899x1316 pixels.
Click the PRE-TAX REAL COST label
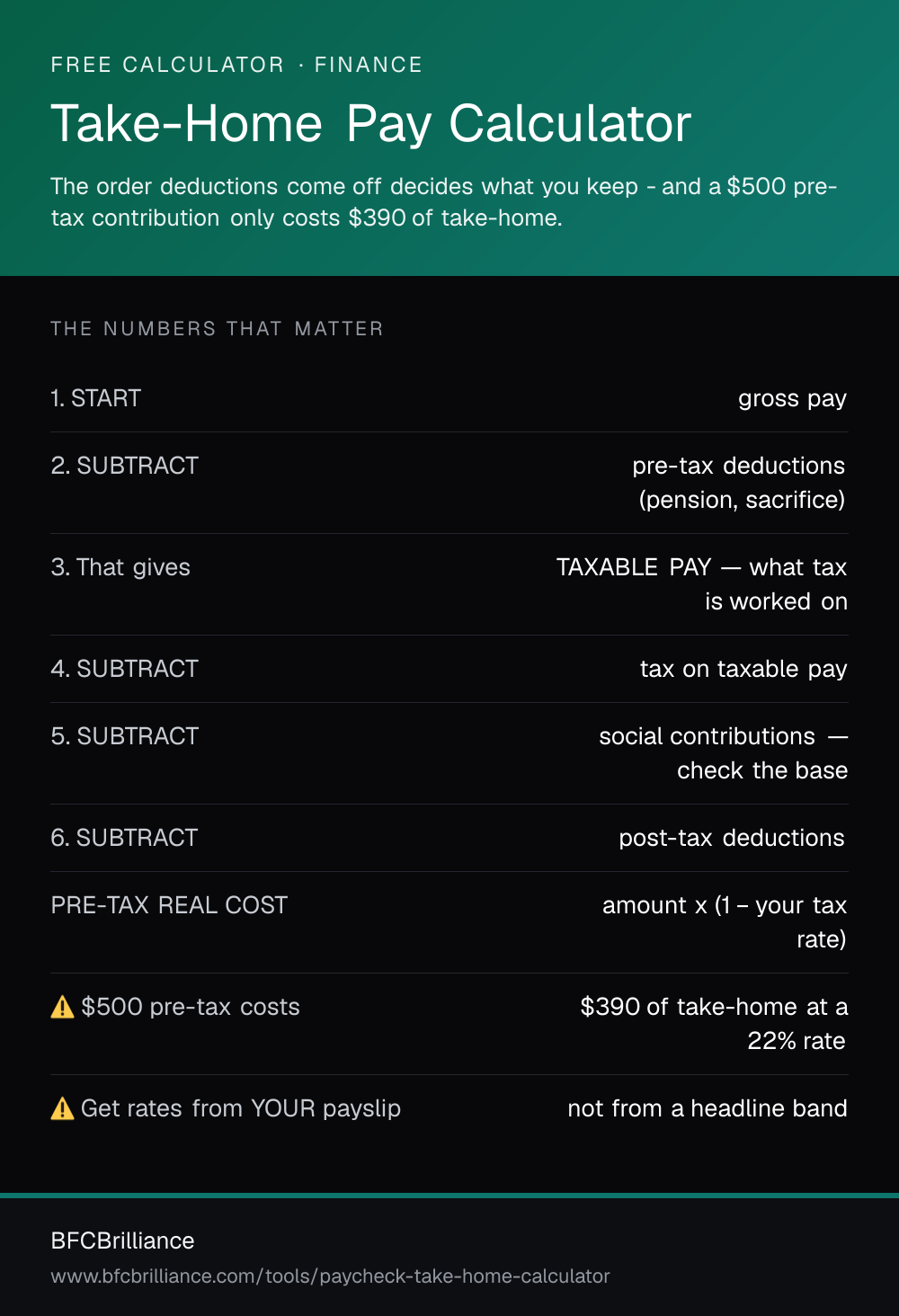169,905
